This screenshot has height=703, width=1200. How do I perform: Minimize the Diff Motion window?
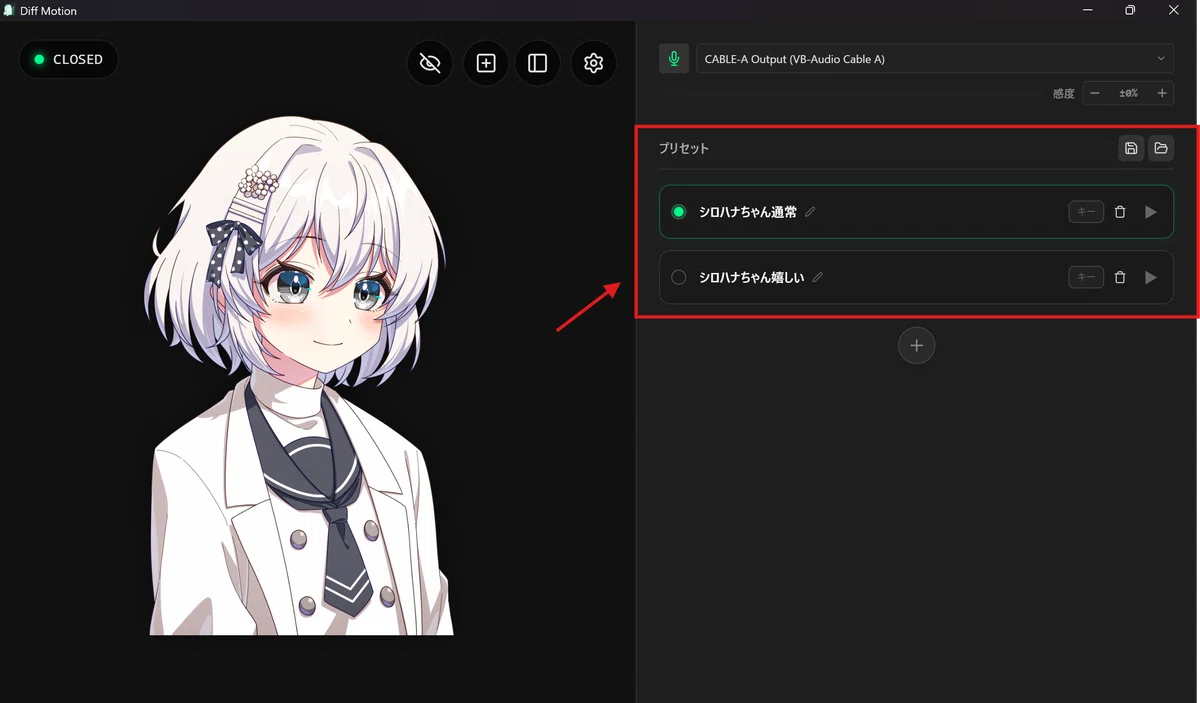coord(1086,10)
